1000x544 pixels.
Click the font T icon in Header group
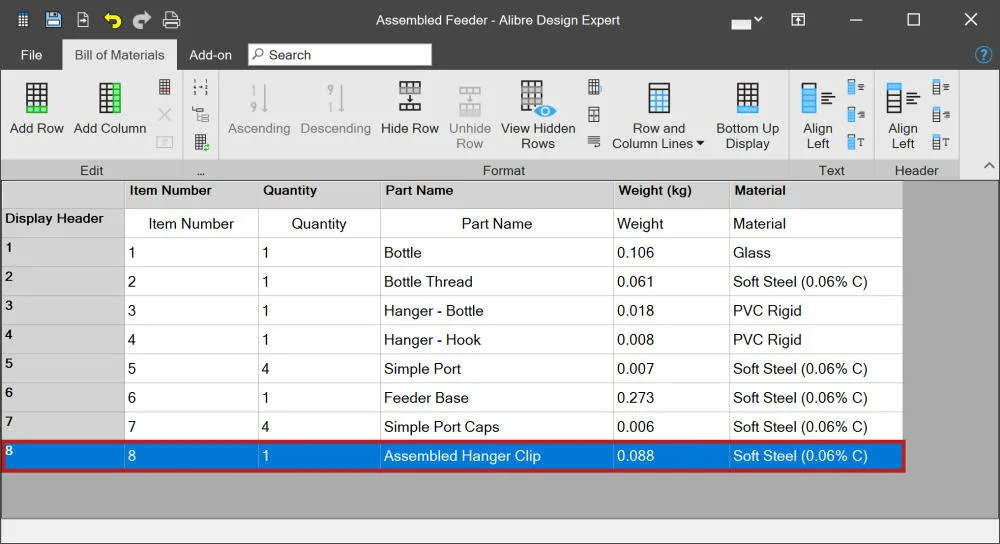[x=941, y=142]
